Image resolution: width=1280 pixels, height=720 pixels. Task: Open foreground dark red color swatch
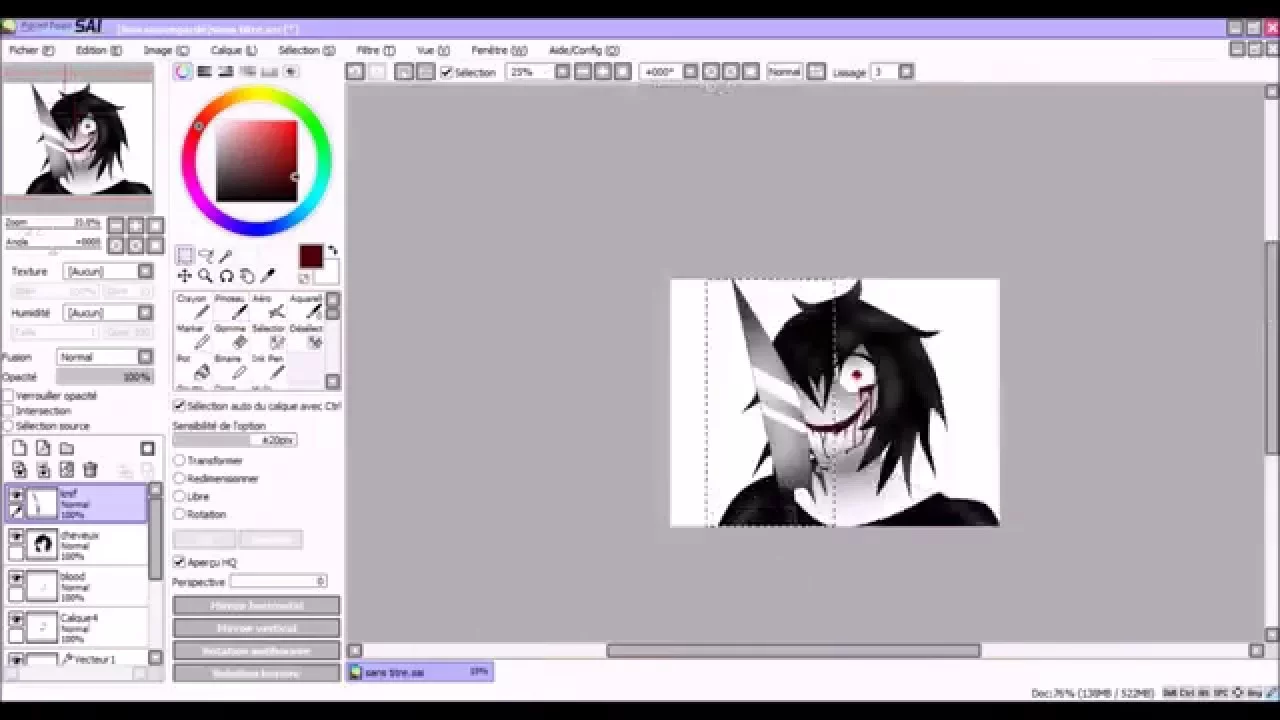(310, 256)
